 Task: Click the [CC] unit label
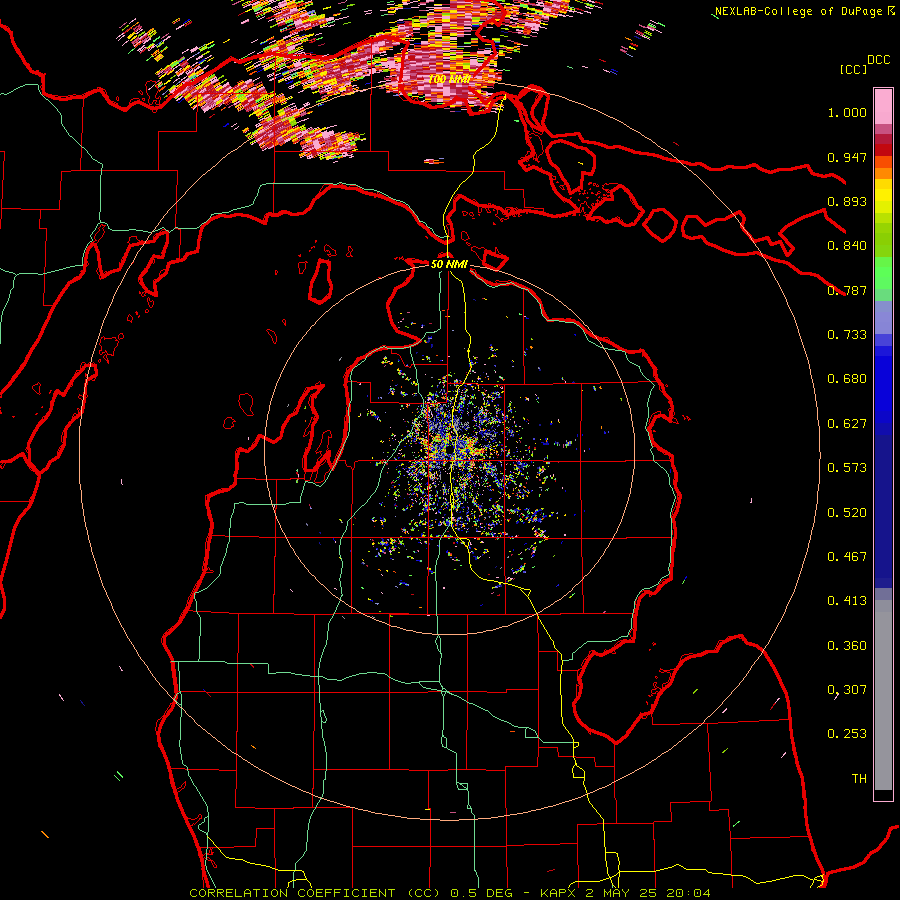[853, 69]
